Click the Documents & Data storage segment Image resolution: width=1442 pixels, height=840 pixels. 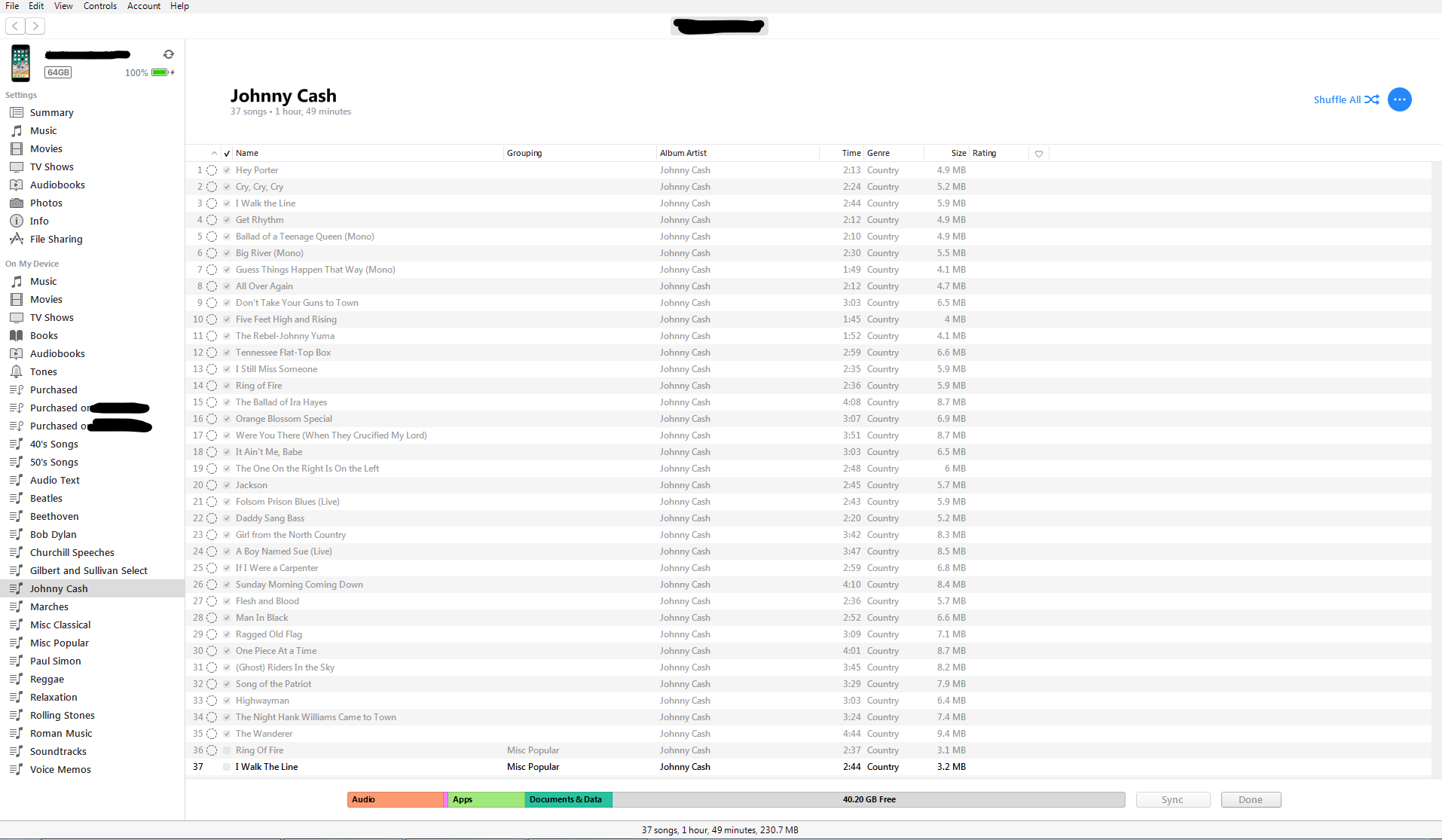click(569, 800)
